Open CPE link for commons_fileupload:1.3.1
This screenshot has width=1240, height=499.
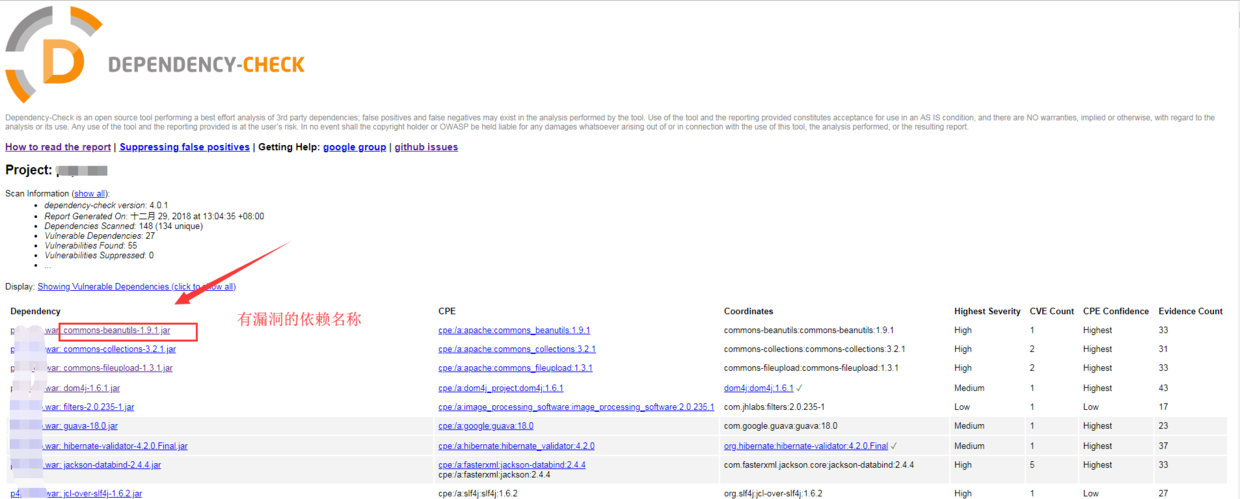515,368
